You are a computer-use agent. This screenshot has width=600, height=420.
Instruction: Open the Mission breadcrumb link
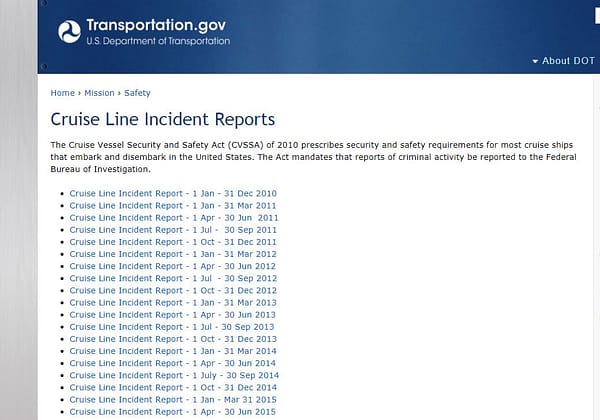coord(99,93)
